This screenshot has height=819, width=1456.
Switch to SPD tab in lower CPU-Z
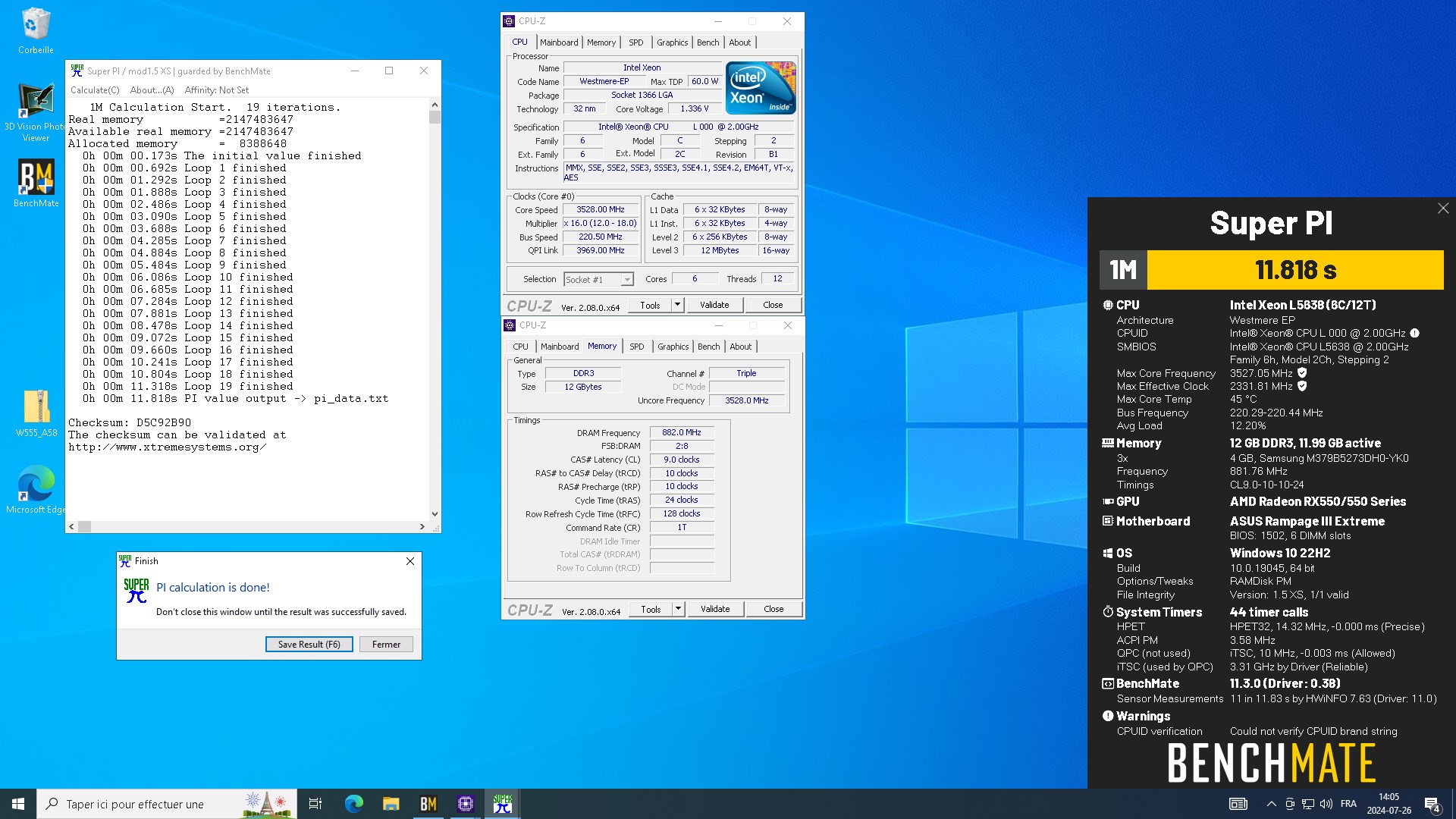click(x=637, y=347)
